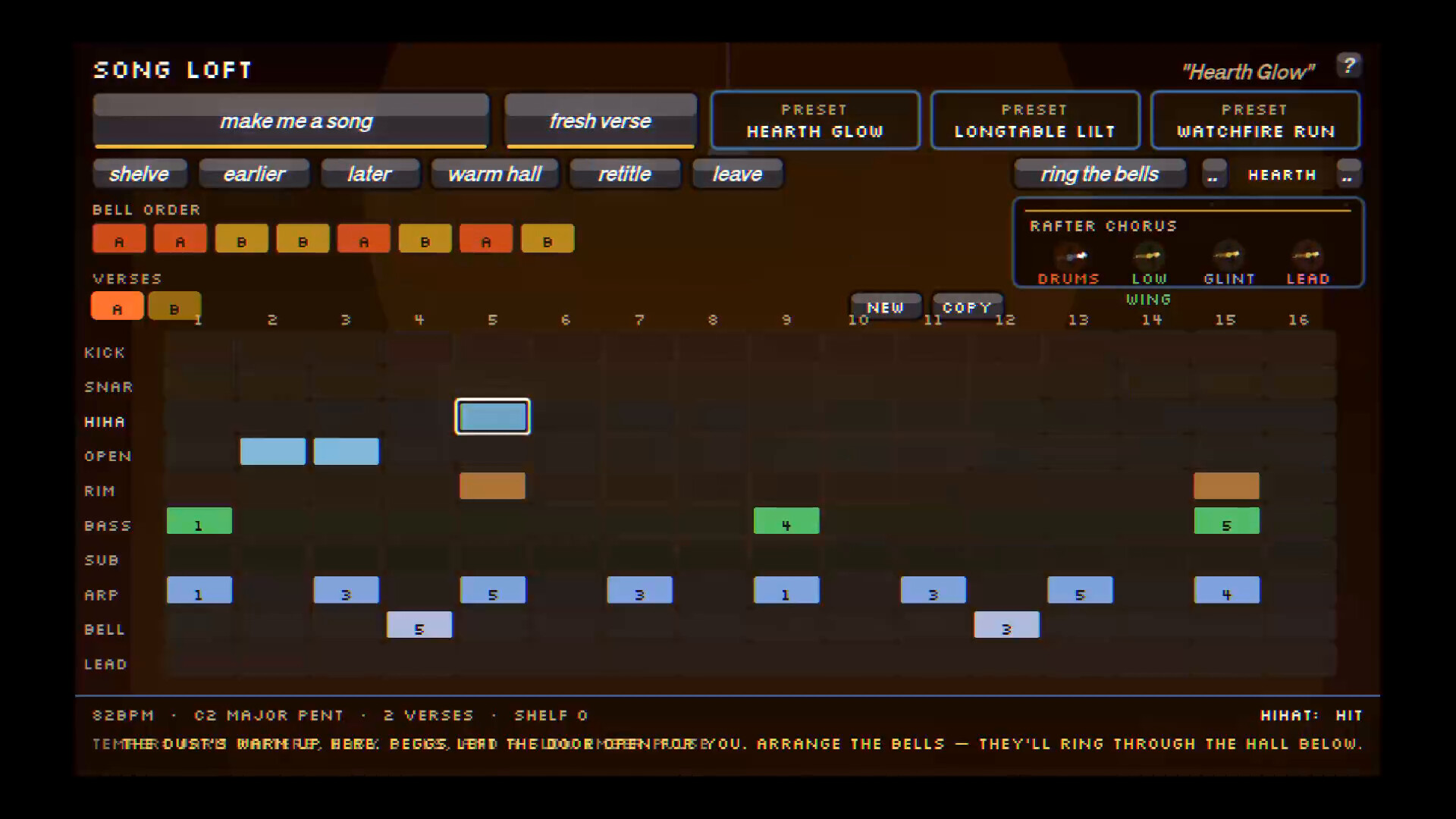Click next arrow right of HEARTH
The height and width of the screenshot is (819, 1456).
pyautogui.click(x=1348, y=174)
